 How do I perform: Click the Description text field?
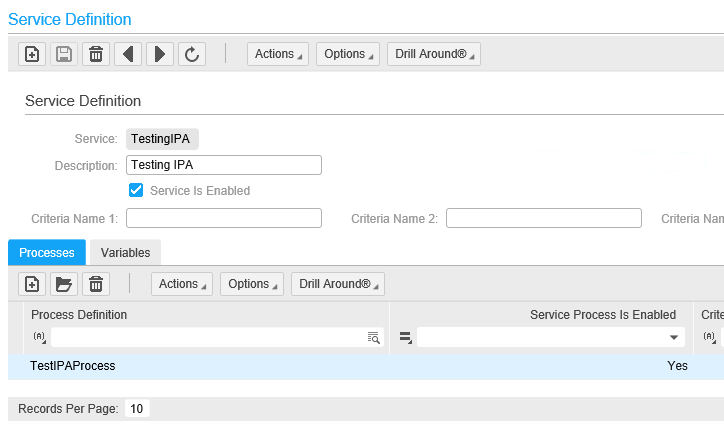click(x=224, y=165)
